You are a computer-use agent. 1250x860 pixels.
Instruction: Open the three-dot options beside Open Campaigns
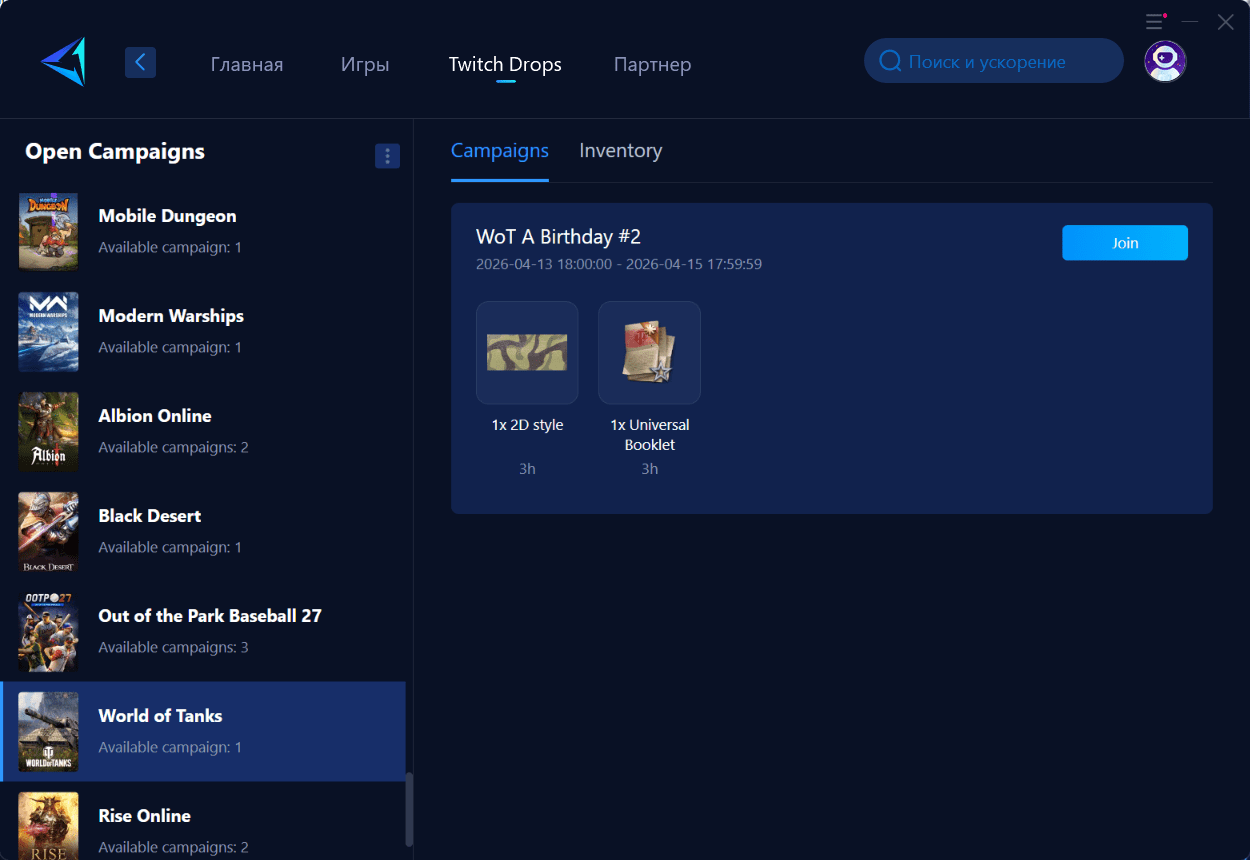tap(387, 156)
